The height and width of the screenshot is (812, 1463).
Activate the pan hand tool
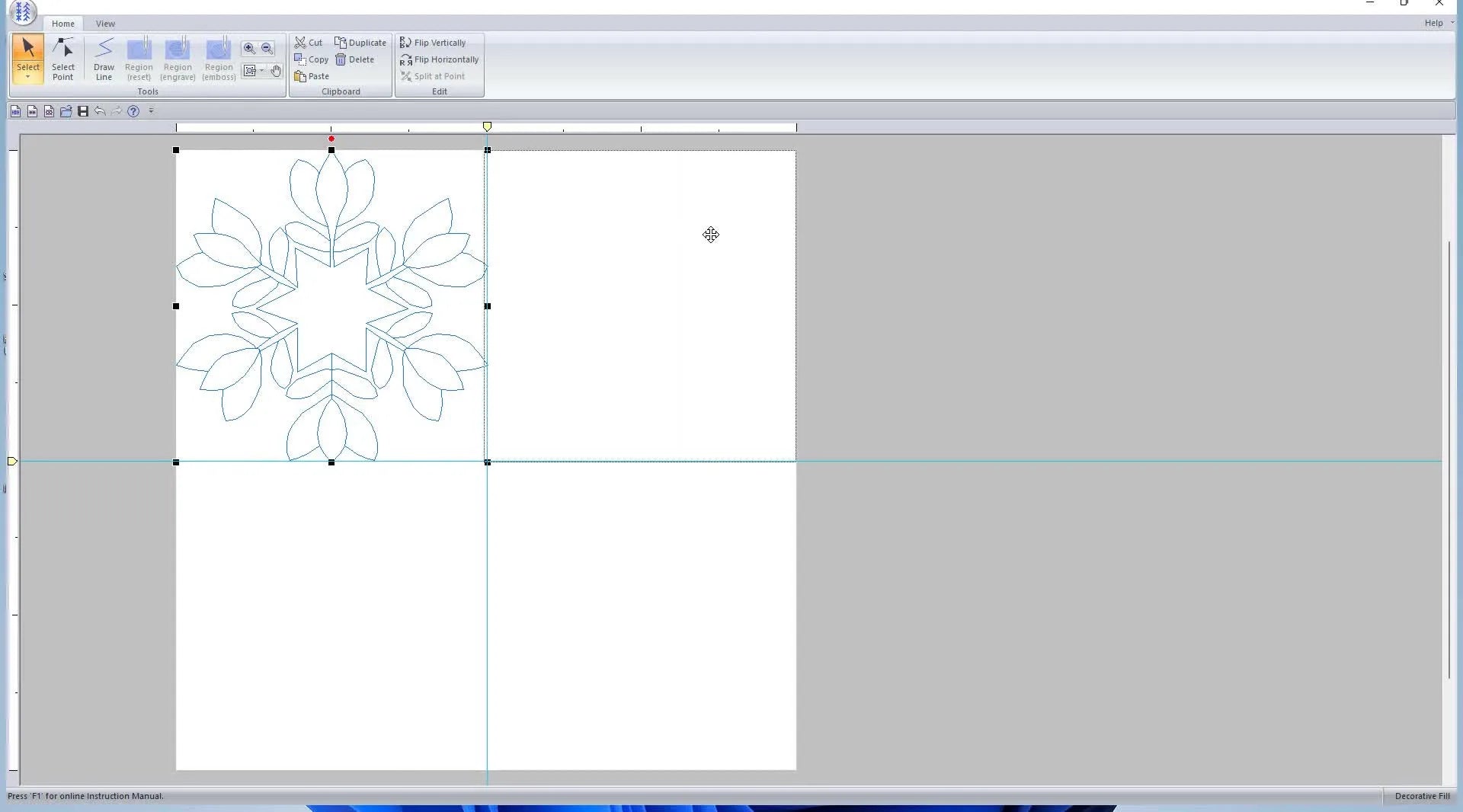276,71
